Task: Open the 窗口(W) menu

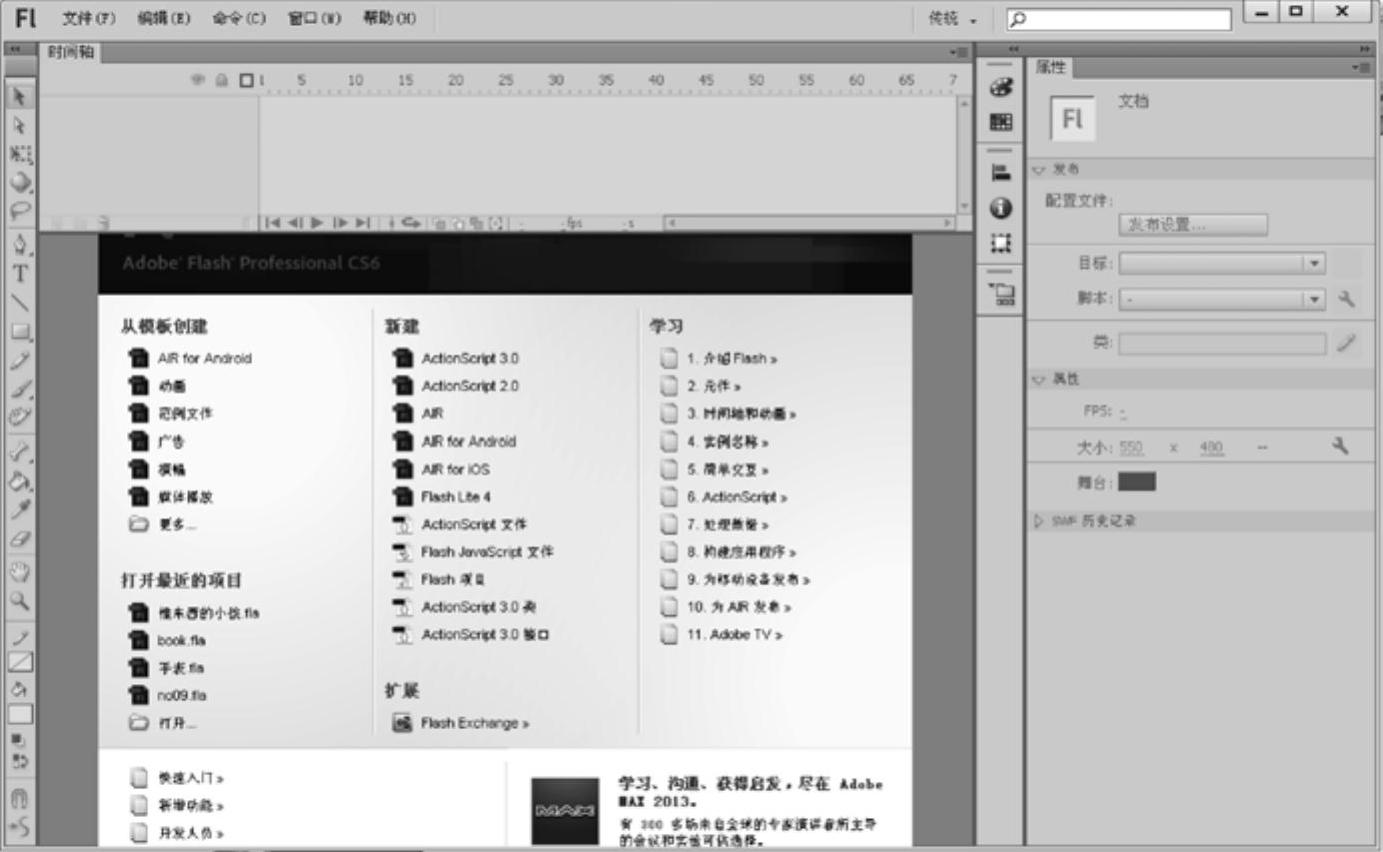Action: click(313, 17)
